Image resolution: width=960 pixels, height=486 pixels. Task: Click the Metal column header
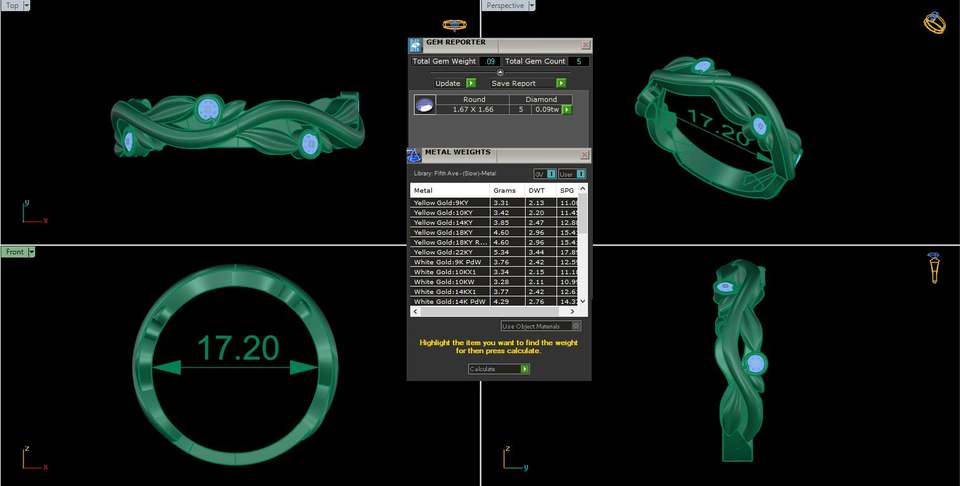(450, 190)
